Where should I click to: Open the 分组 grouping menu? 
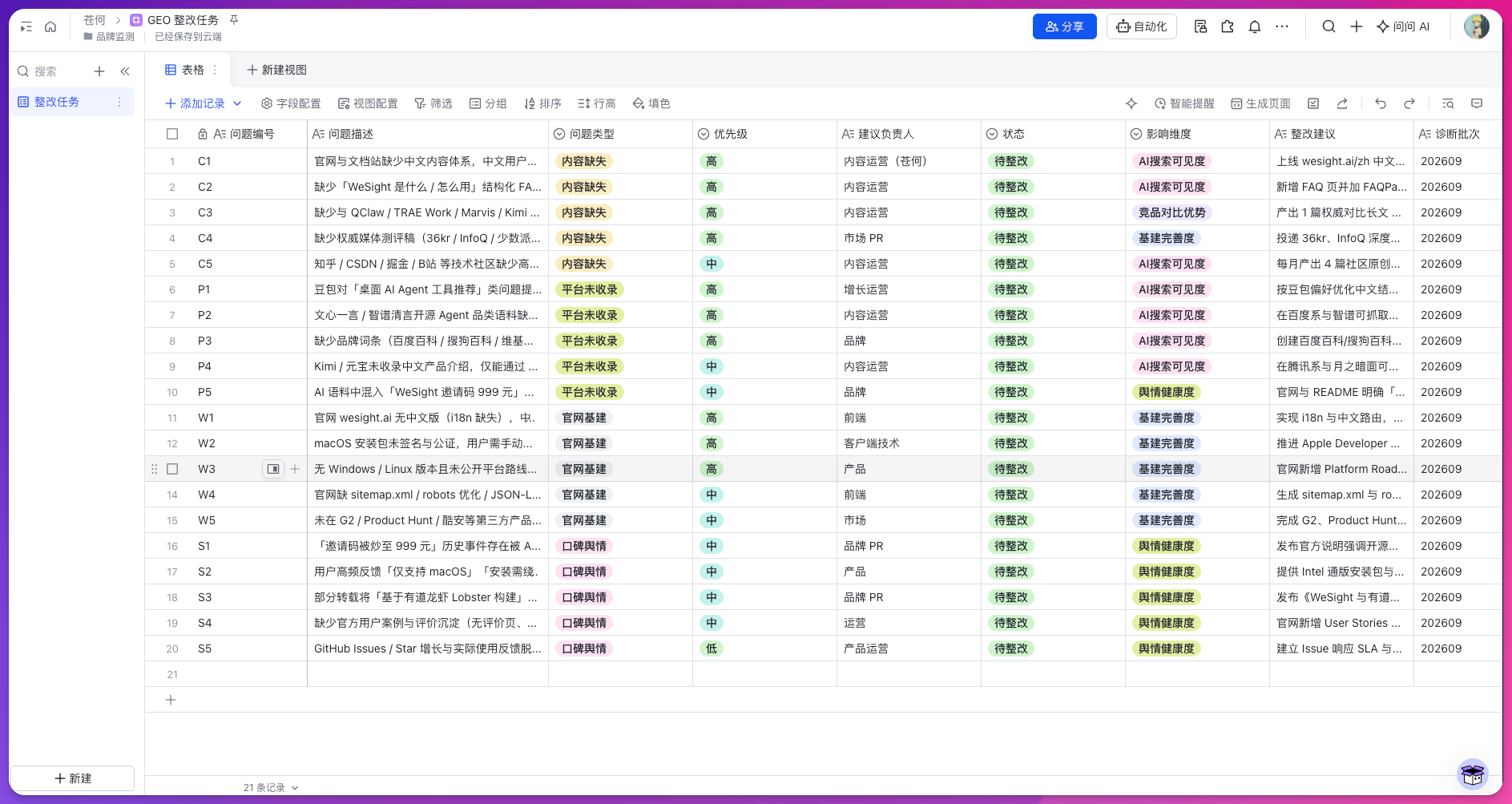click(x=488, y=103)
